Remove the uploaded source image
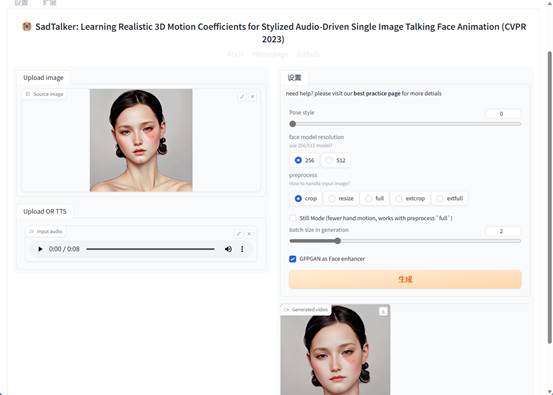 click(x=253, y=96)
